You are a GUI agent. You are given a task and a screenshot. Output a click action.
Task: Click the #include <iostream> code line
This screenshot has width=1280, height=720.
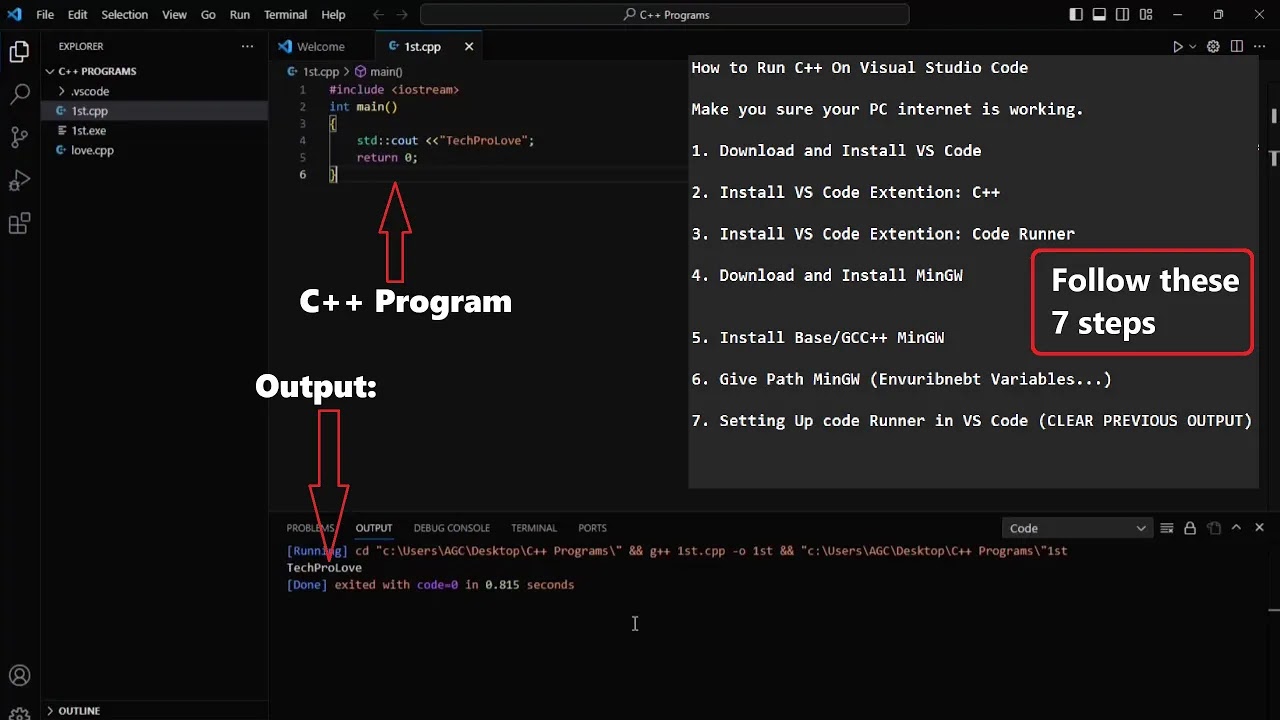click(x=394, y=89)
